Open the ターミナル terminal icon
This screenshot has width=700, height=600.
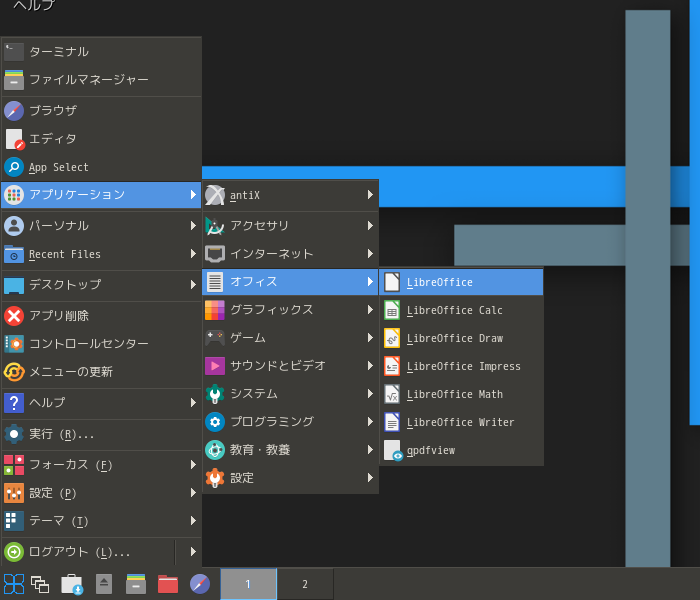point(14,52)
